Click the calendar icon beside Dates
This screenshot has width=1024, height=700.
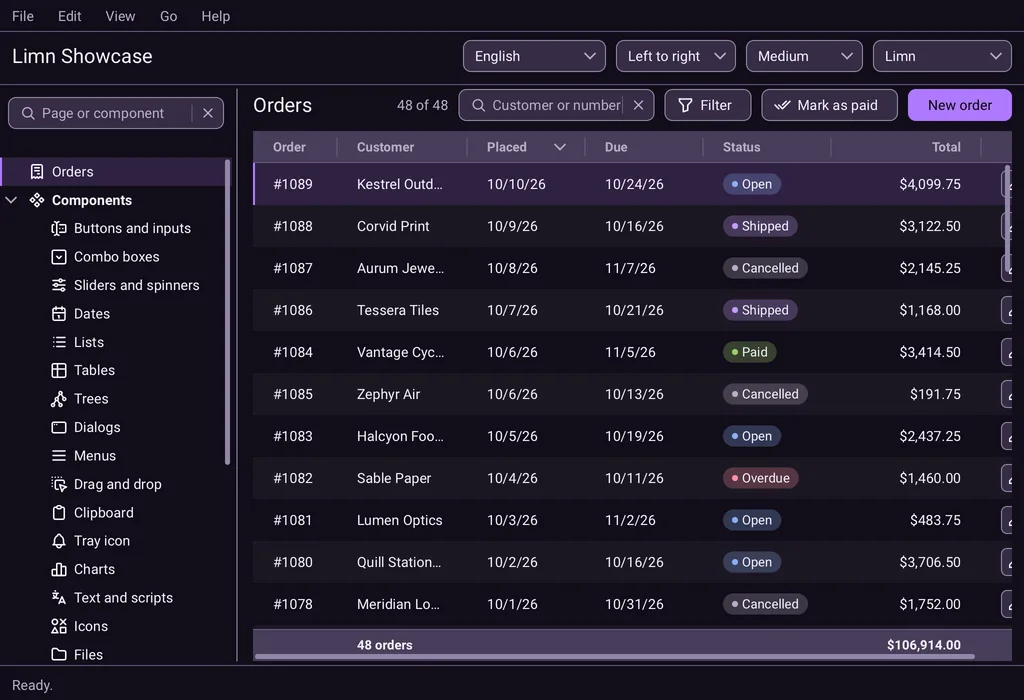[x=59, y=314]
